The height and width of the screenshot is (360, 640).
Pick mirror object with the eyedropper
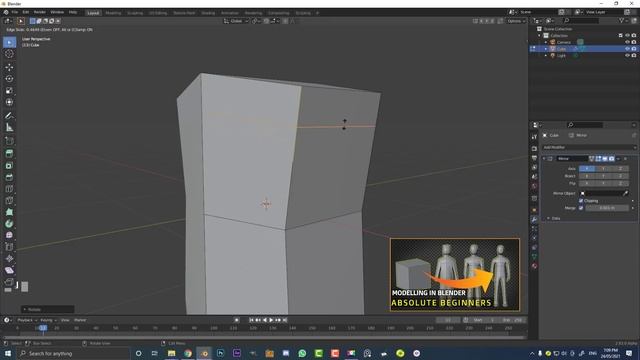tap(625, 193)
